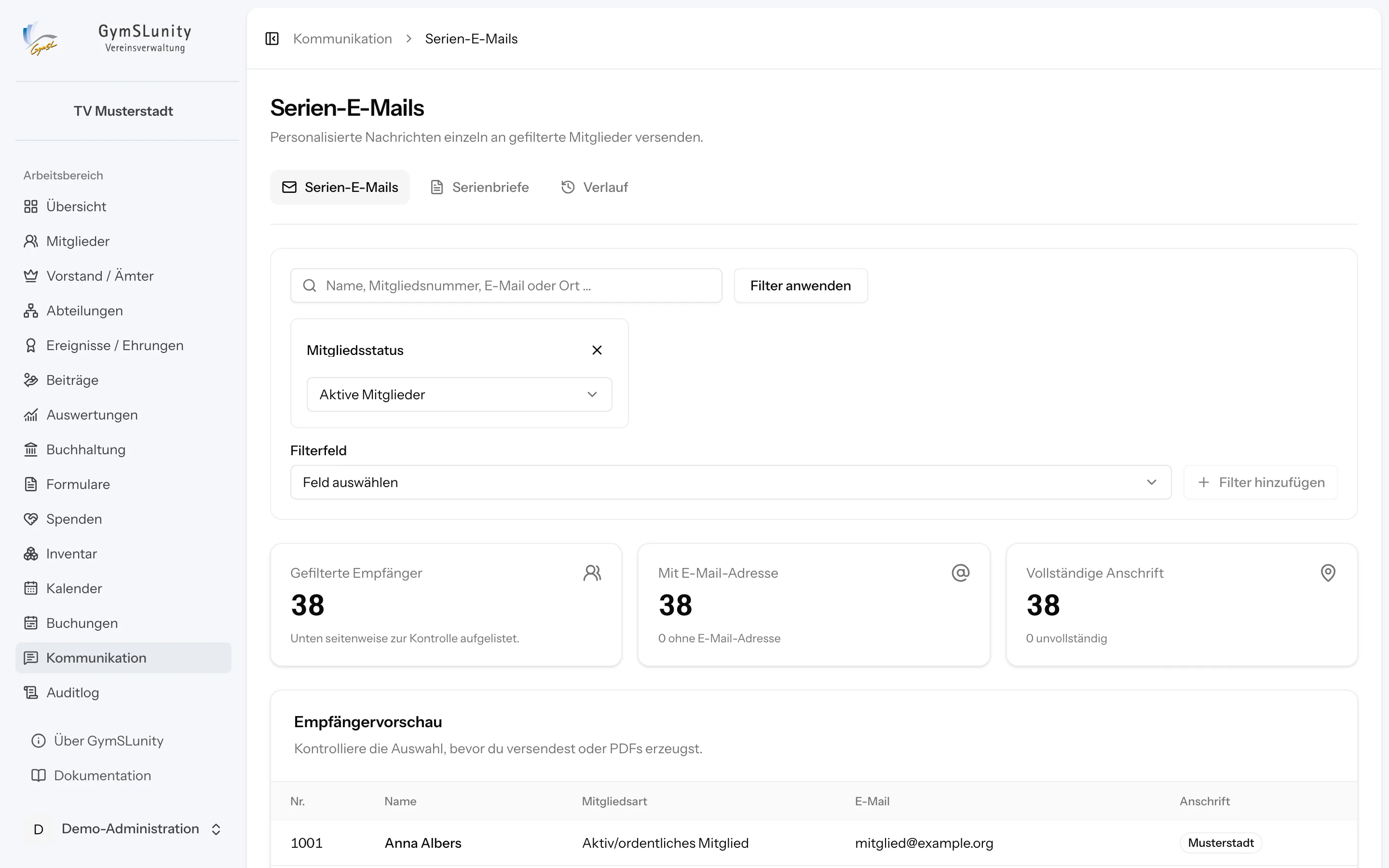Expand the Demo-Administration account switcher
Viewport: 1389px width, 868px height.
point(123,829)
